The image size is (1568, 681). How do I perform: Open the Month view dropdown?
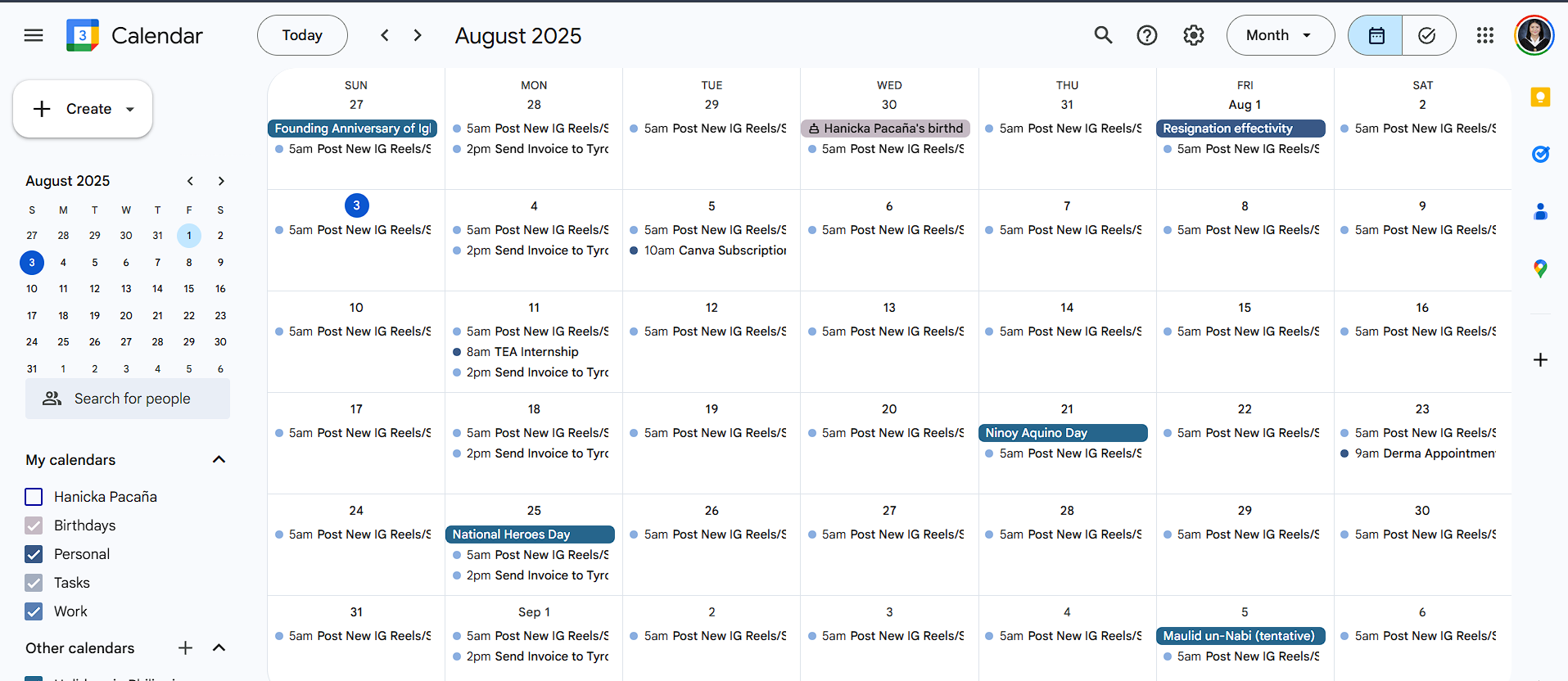[1280, 35]
